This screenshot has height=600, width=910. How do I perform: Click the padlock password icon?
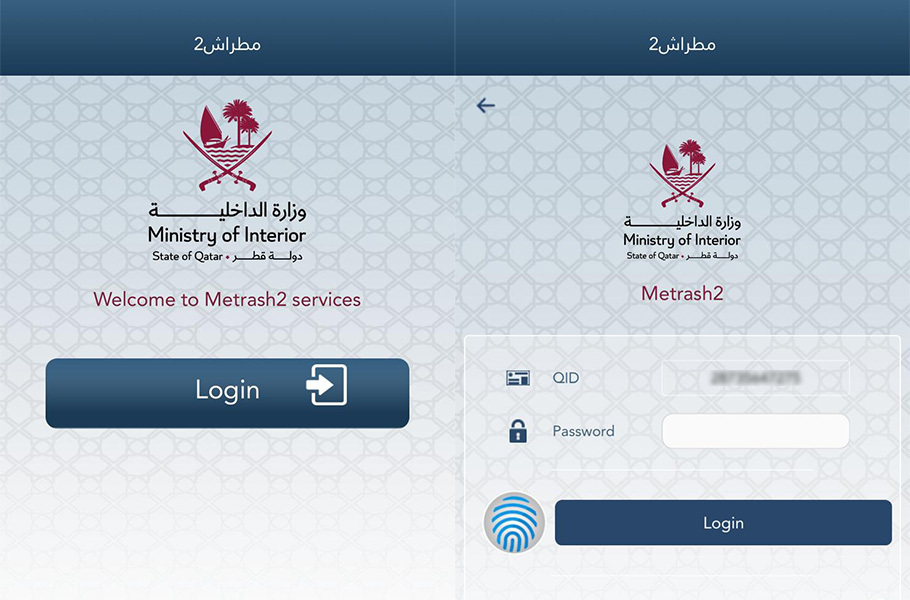tap(518, 431)
